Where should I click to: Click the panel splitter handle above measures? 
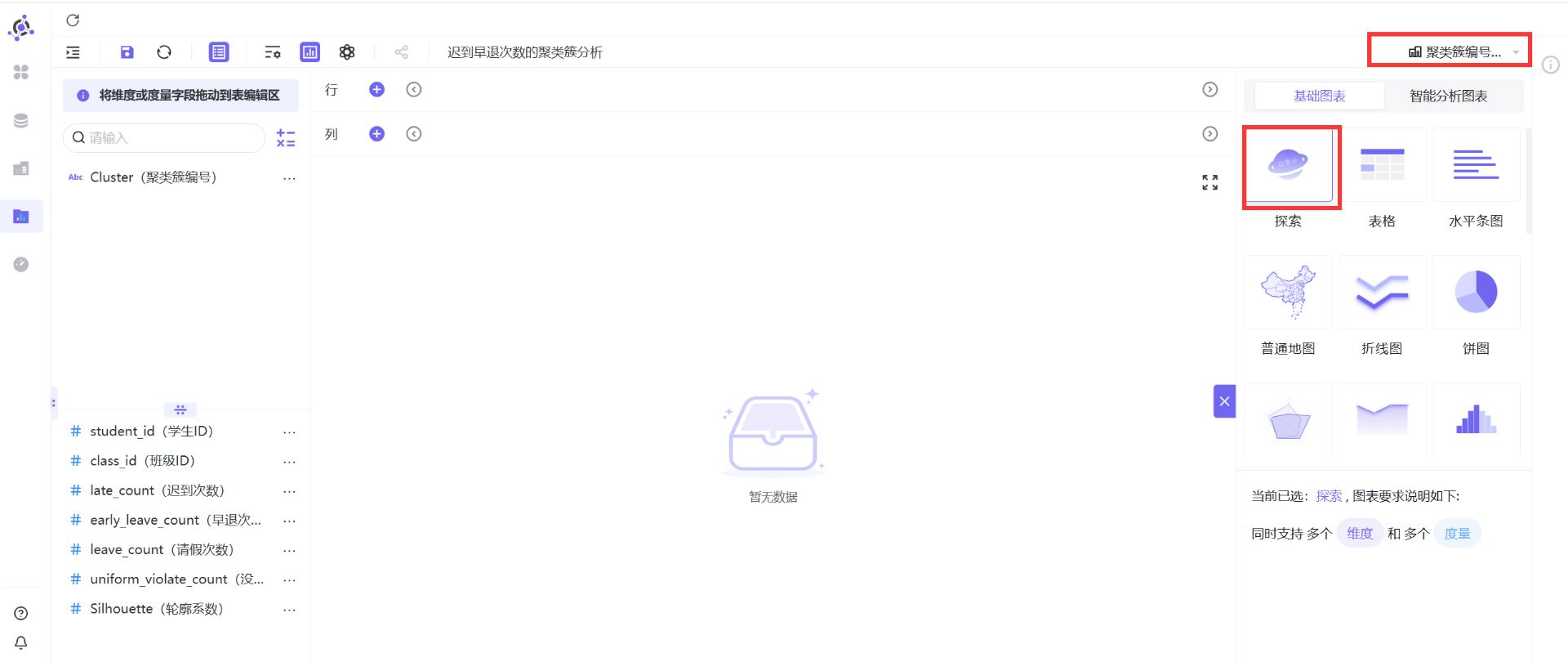click(x=180, y=409)
